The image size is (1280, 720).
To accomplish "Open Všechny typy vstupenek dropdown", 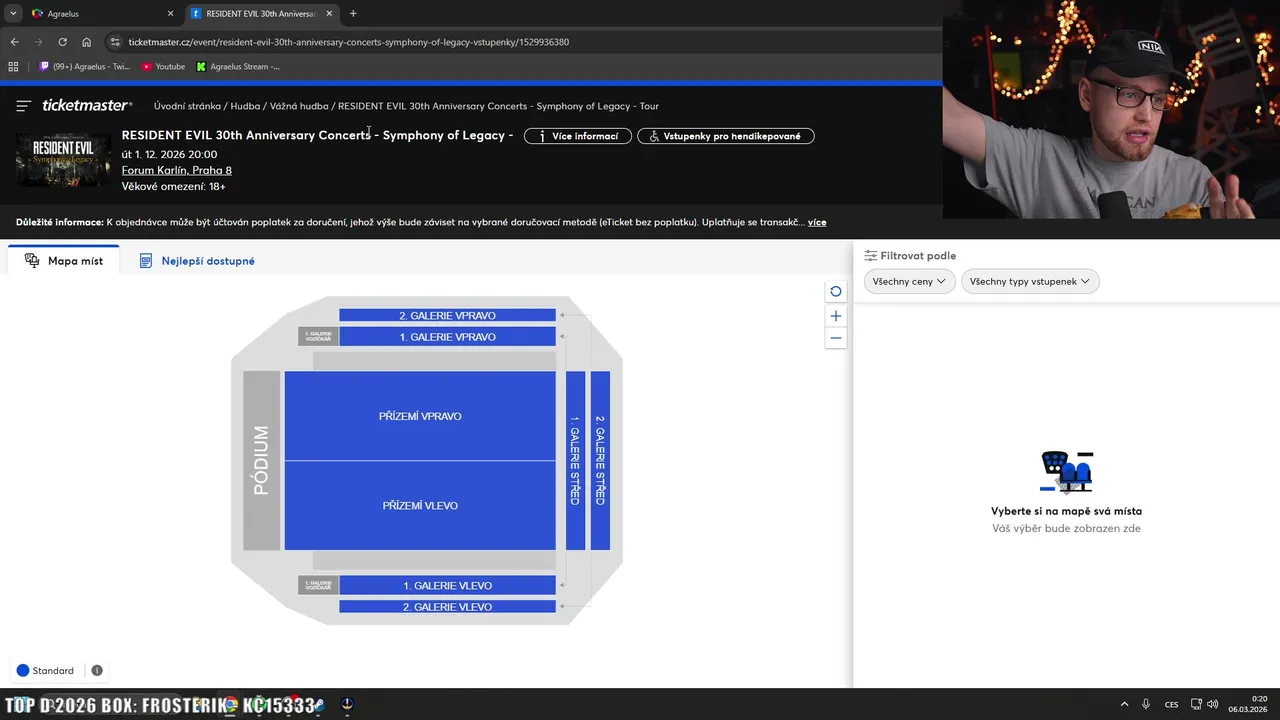I will pos(1030,282).
